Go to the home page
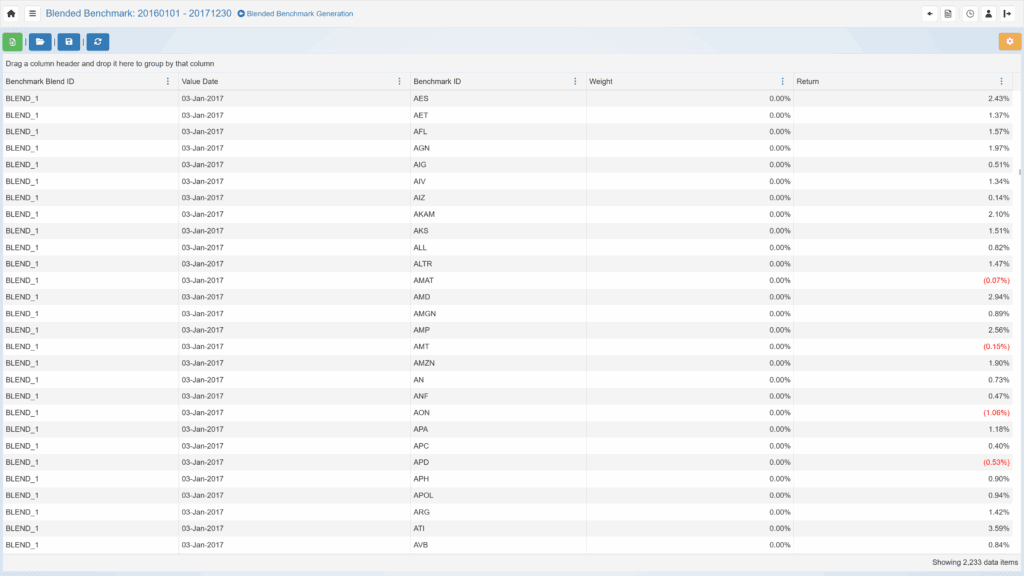 11,14
